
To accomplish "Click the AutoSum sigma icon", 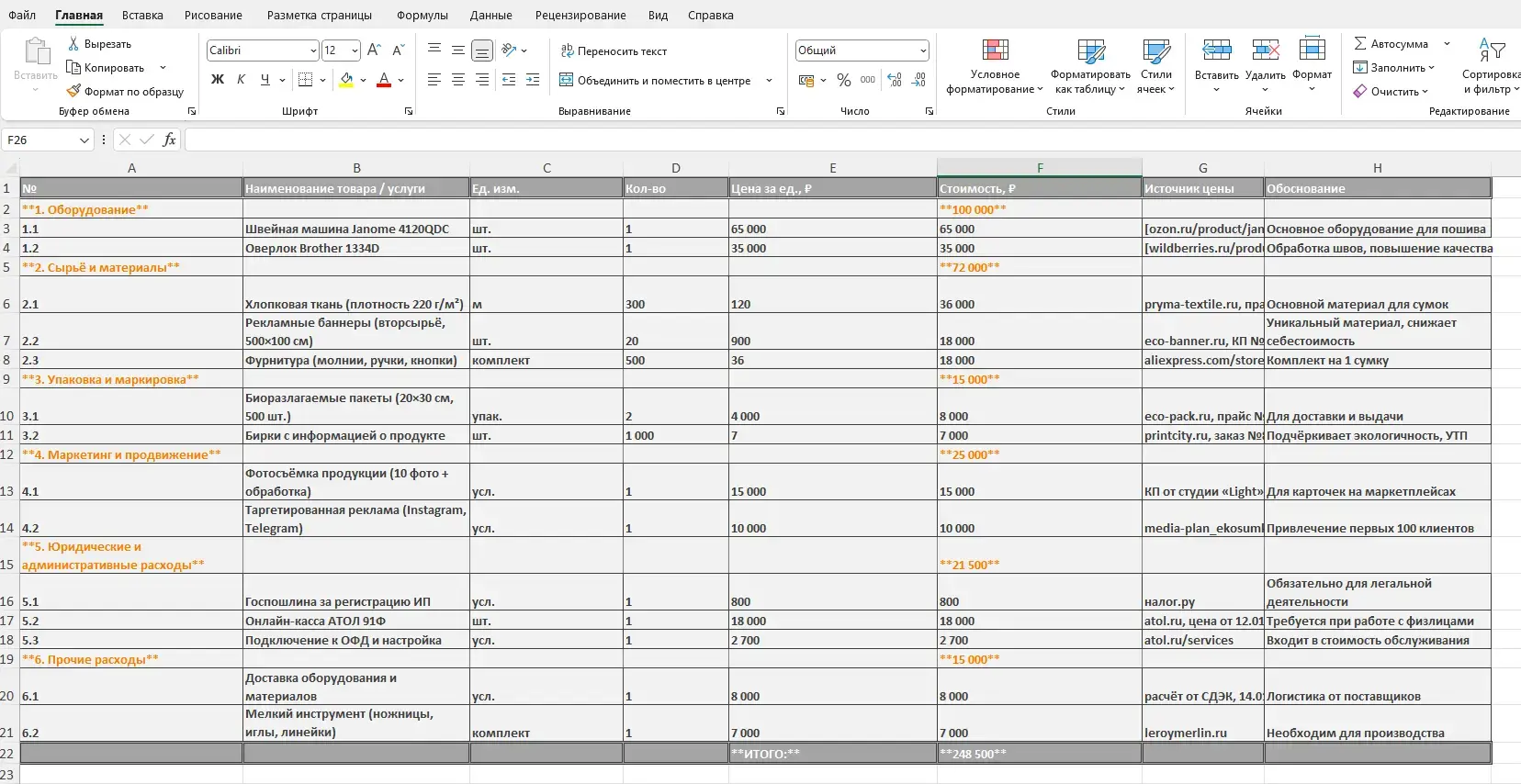I will click(1360, 44).
